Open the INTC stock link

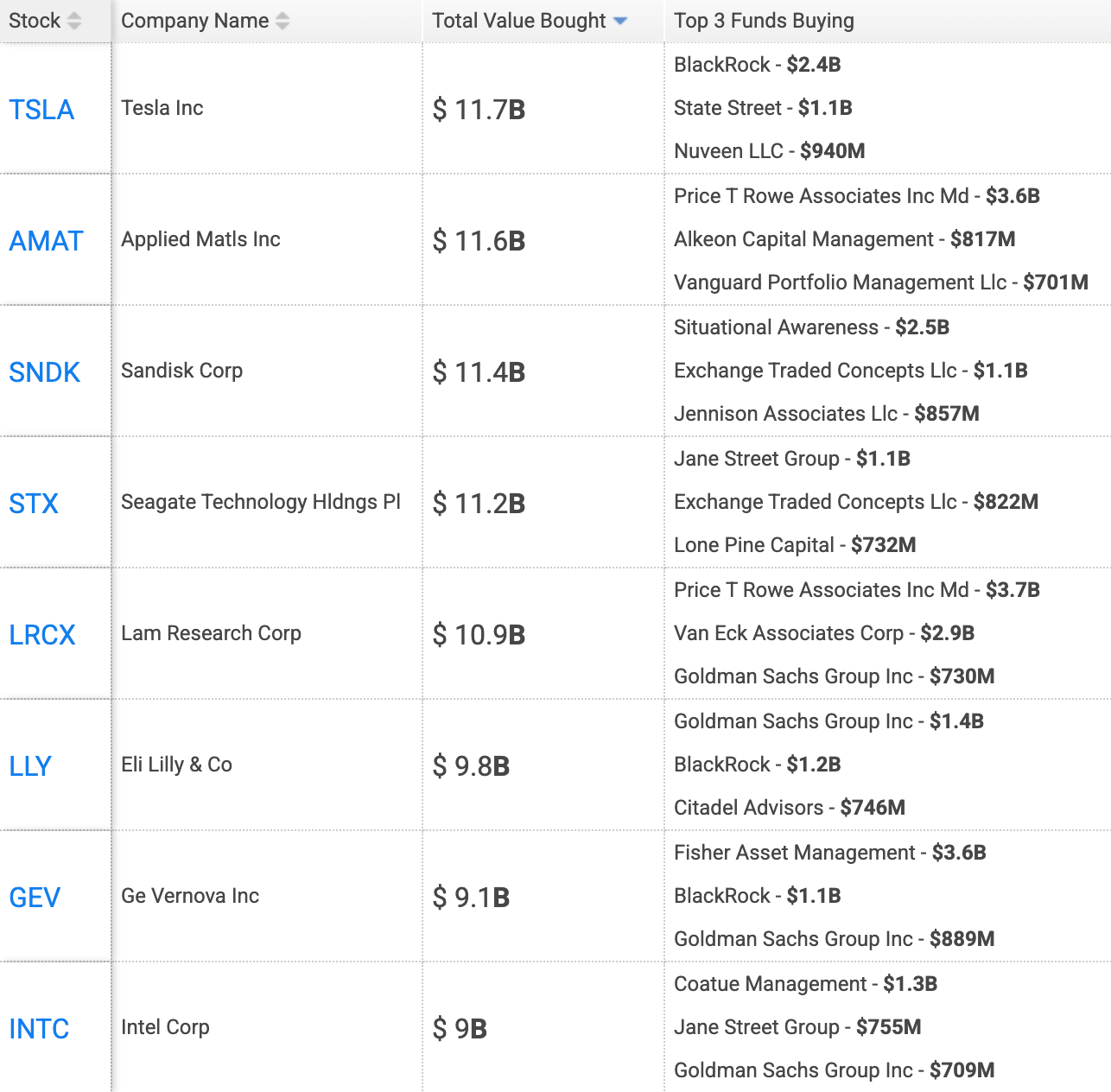pos(39,1029)
